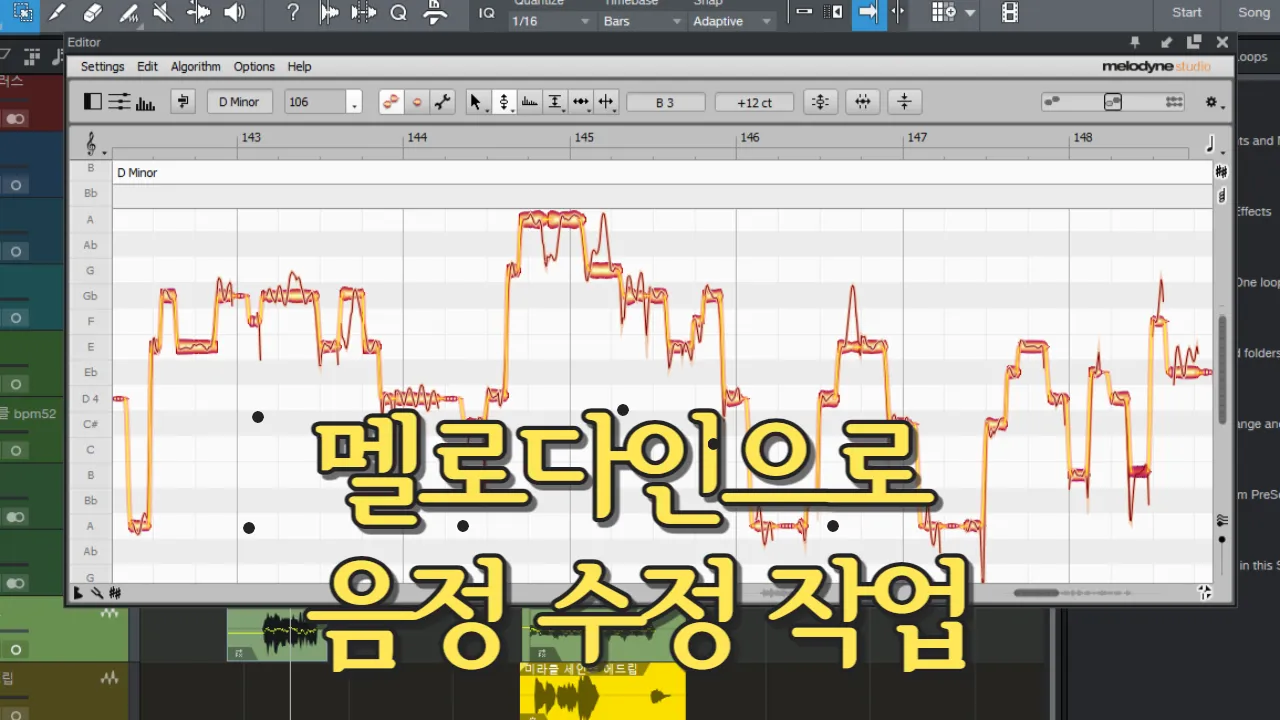Open the Melodyne Options menu
The height and width of the screenshot is (720, 1280).
click(254, 67)
